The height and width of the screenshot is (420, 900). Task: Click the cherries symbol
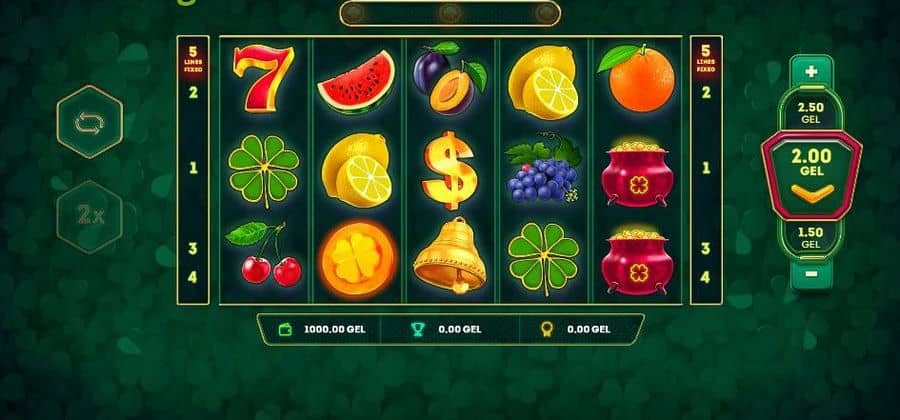point(263,254)
